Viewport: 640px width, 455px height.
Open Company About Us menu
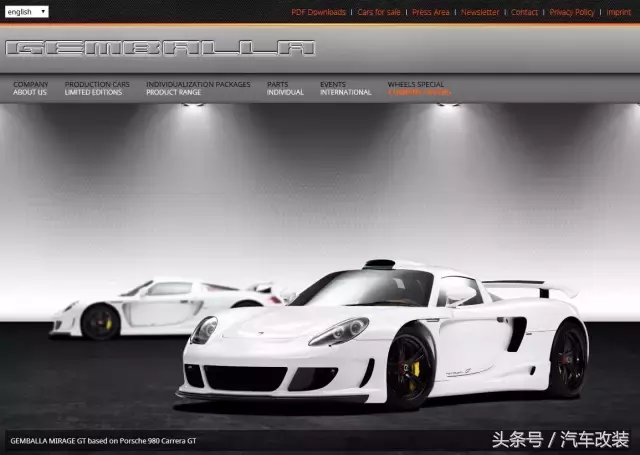(x=31, y=88)
